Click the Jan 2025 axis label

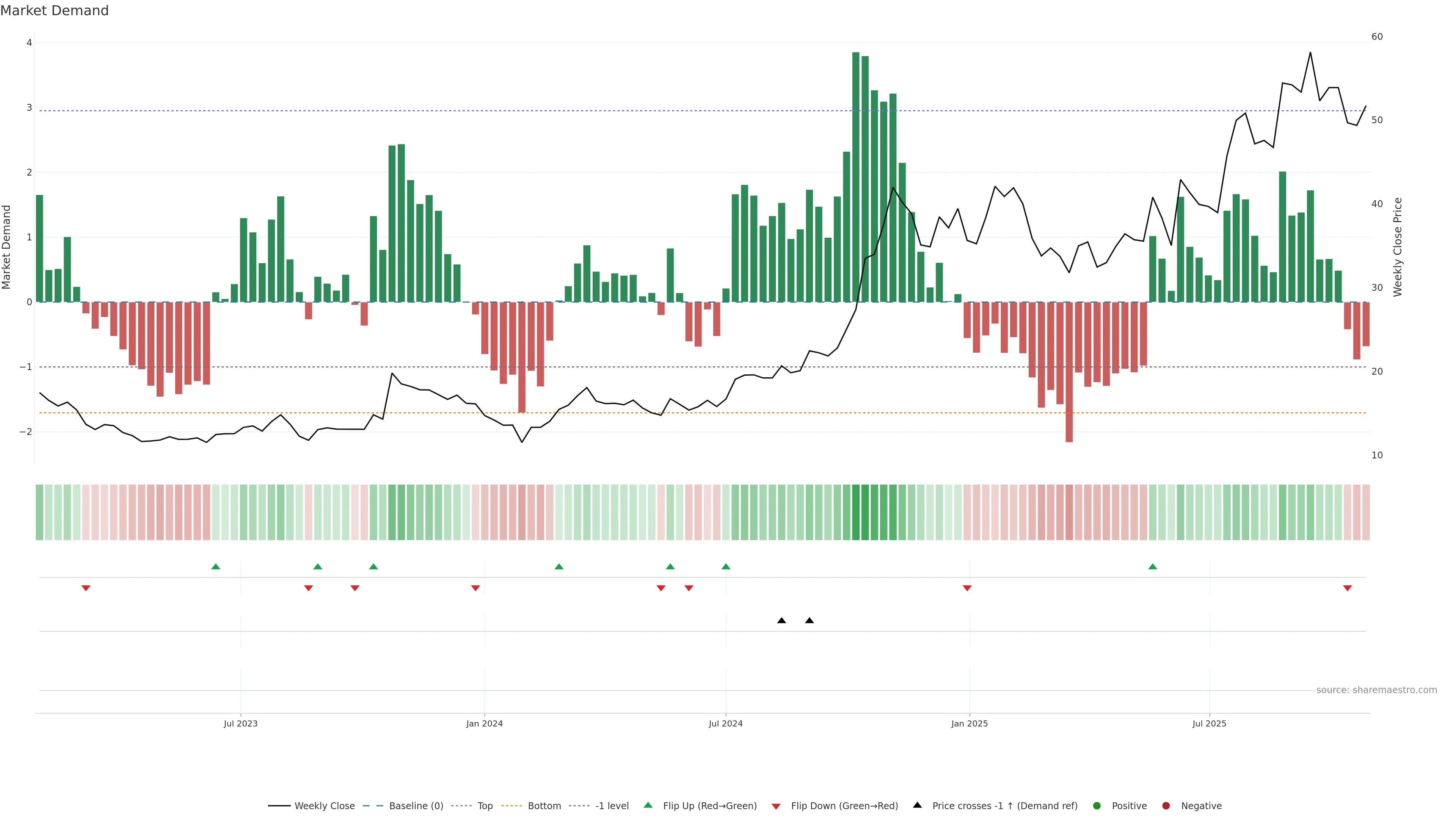[970, 723]
